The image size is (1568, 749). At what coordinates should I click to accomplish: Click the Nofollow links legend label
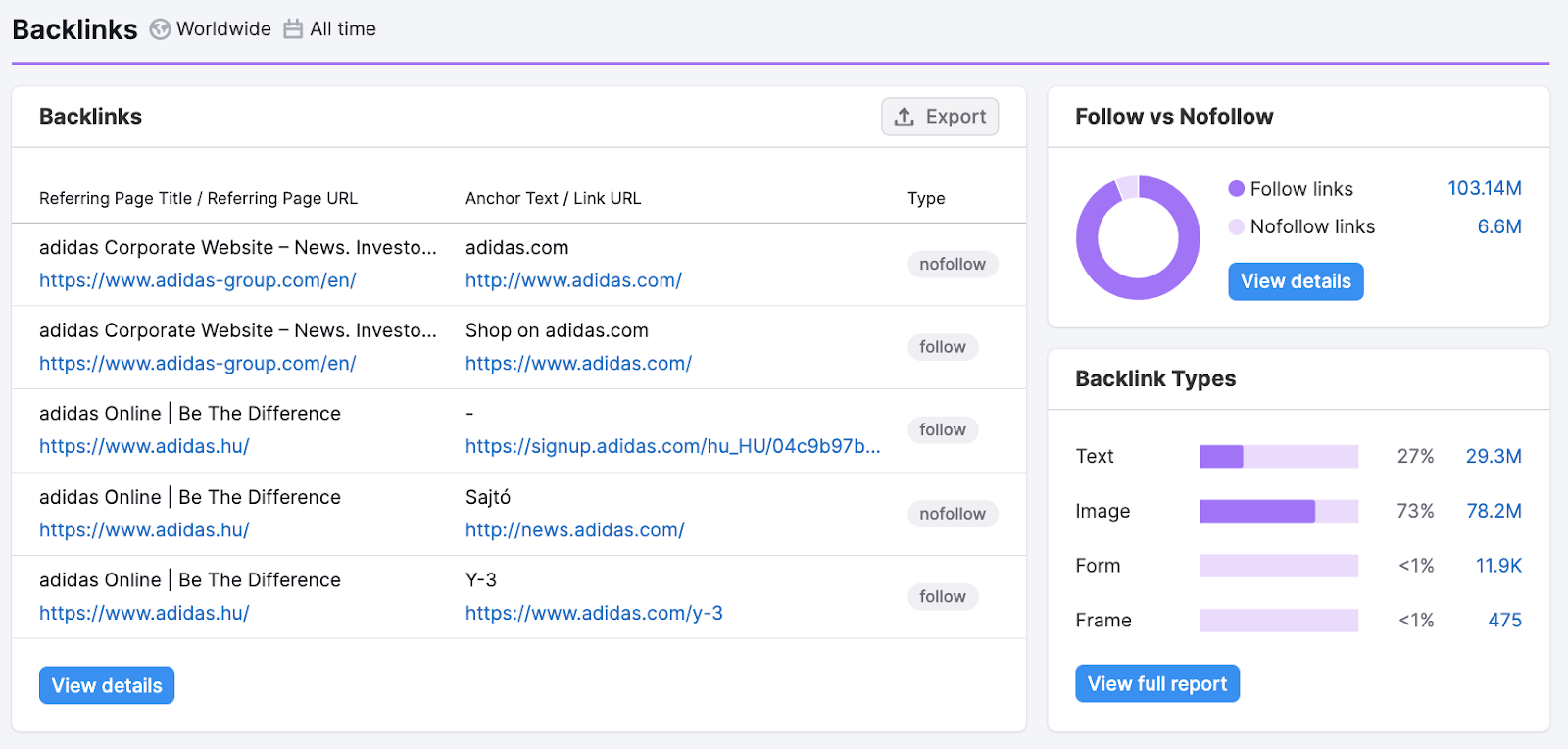[x=1312, y=226]
